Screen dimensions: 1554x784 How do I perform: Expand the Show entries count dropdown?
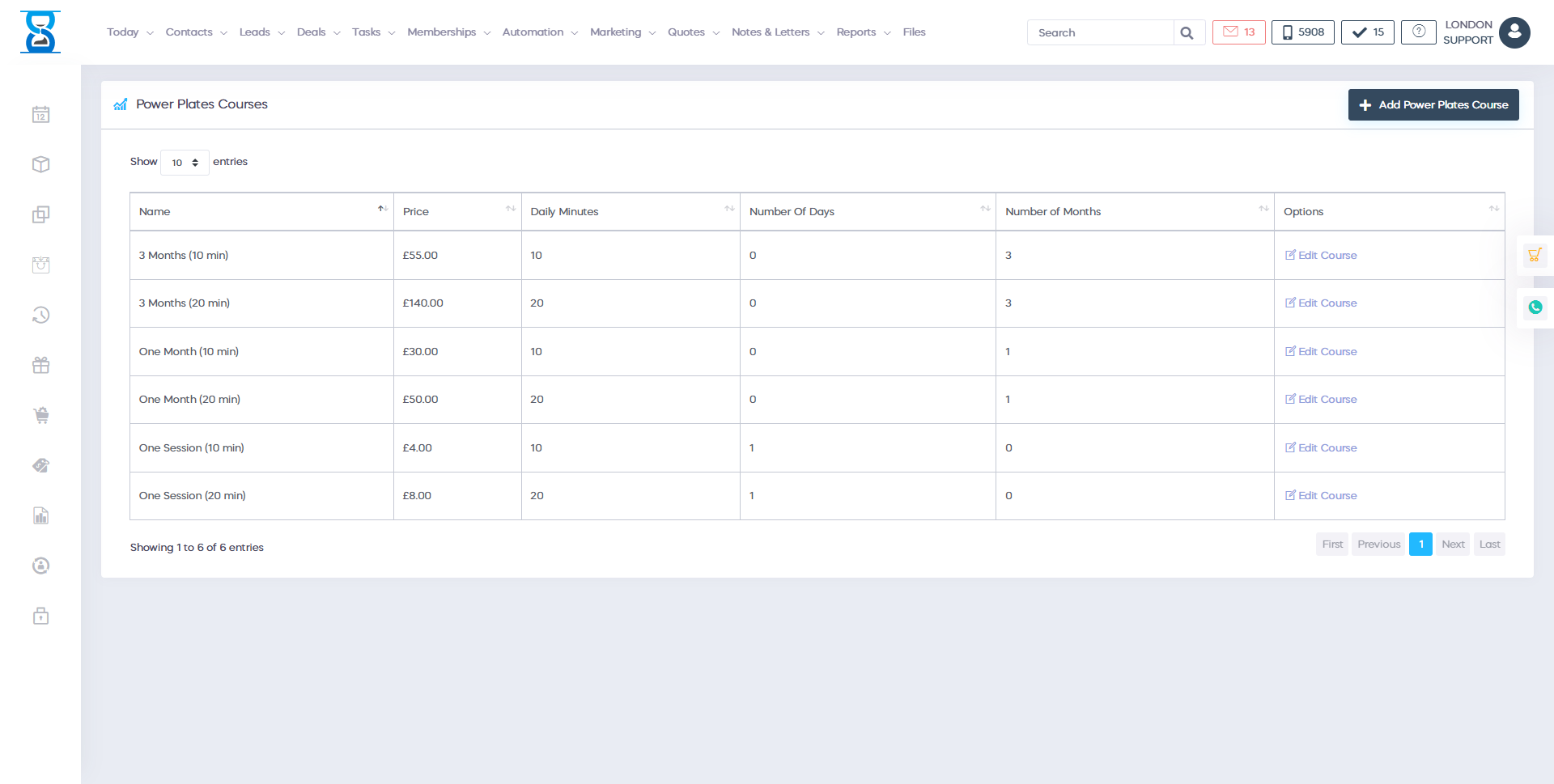click(x=185, y=163)
